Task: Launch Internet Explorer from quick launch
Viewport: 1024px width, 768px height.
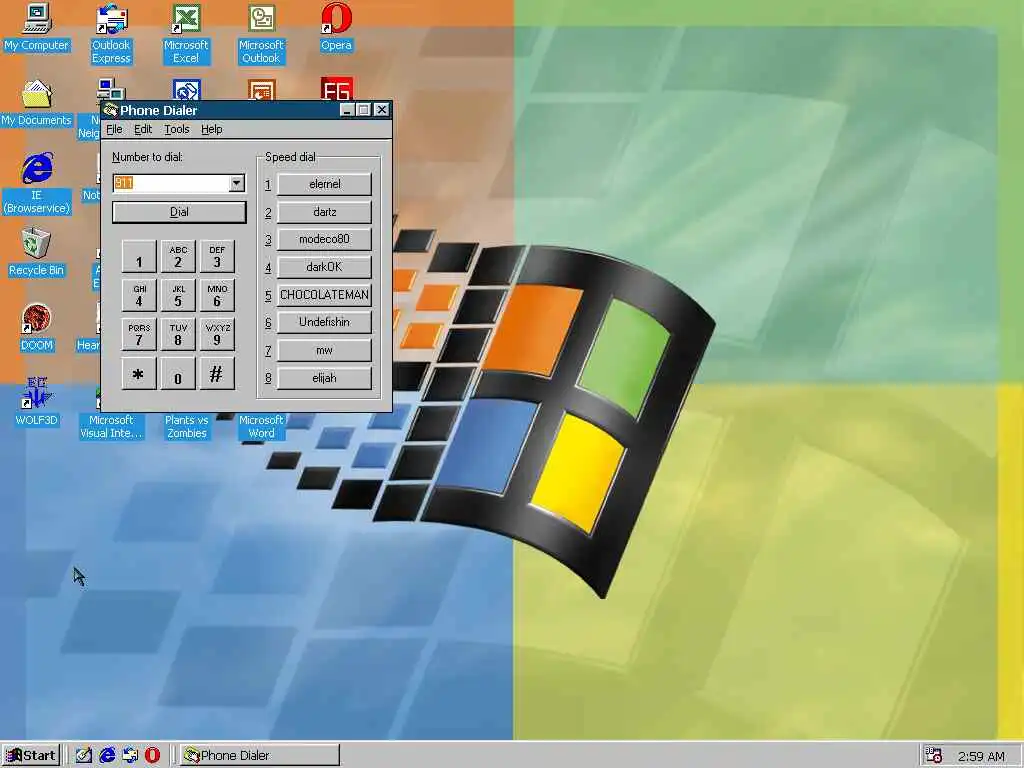Action: tap(106, 755)
